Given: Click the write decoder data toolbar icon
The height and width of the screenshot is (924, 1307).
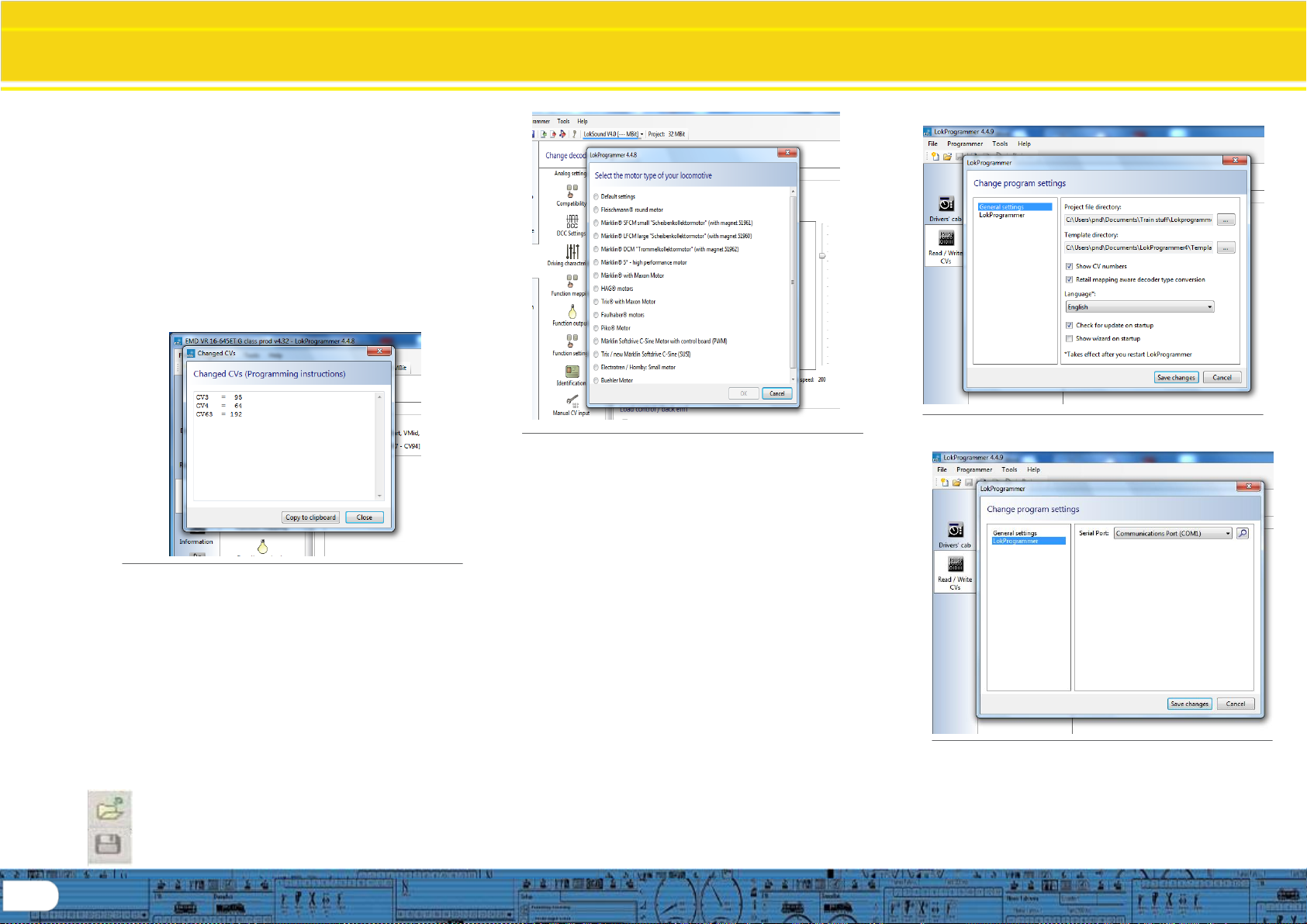Looking at the screenshot, I should tap(553, 133).
